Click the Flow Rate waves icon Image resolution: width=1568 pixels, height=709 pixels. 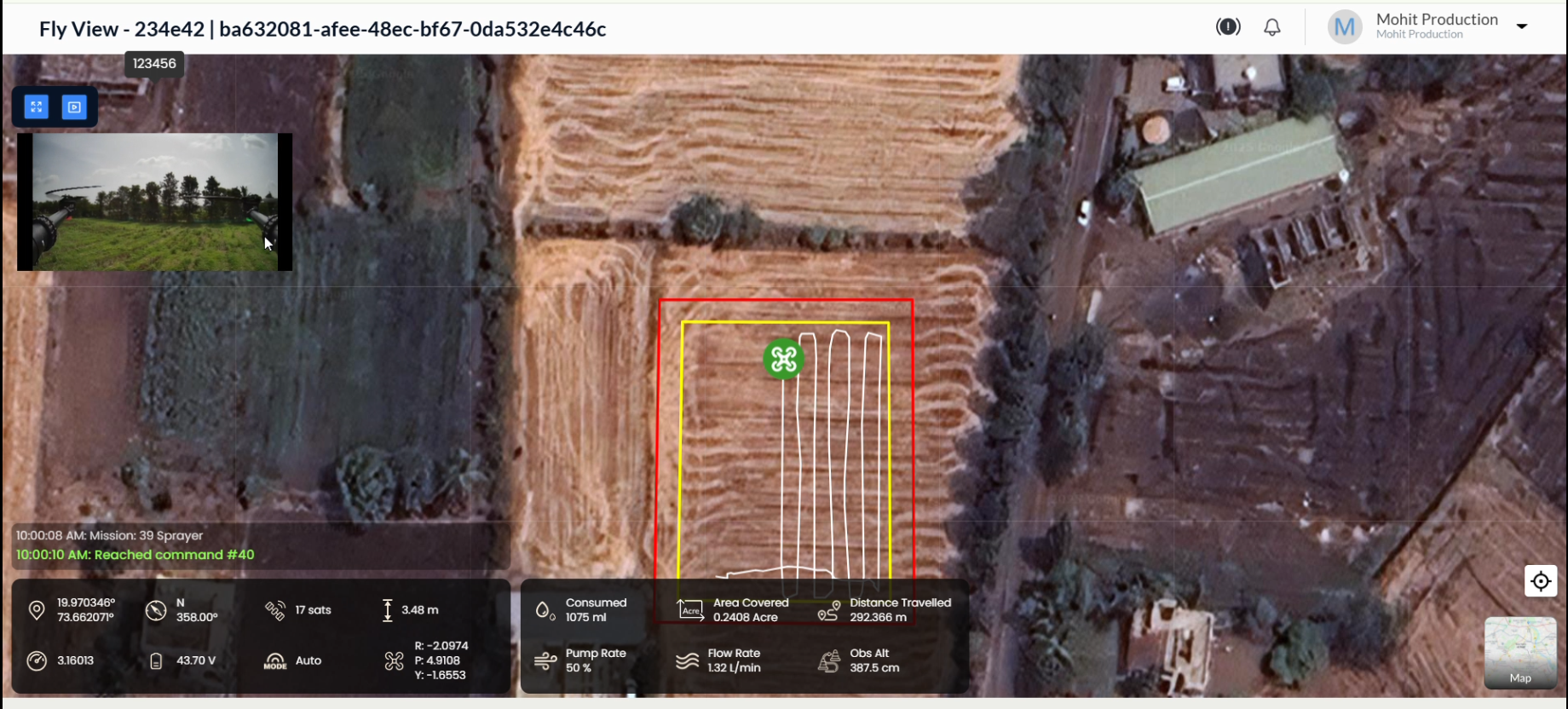[688, 661]
